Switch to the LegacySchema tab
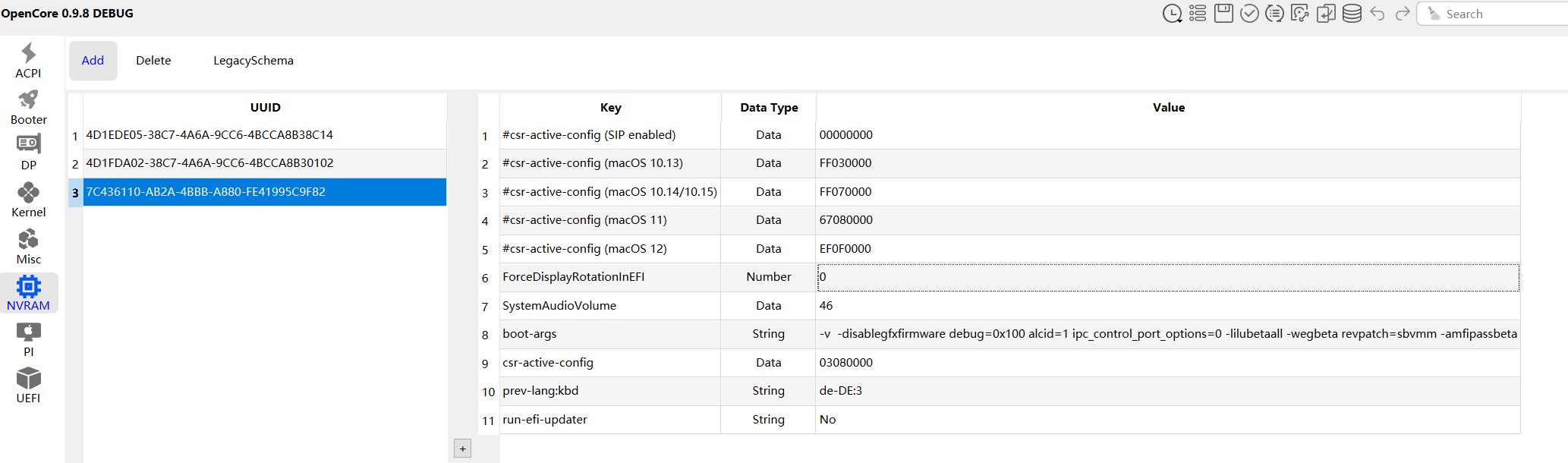This screenshot has height=463, width=1568. 253,61
